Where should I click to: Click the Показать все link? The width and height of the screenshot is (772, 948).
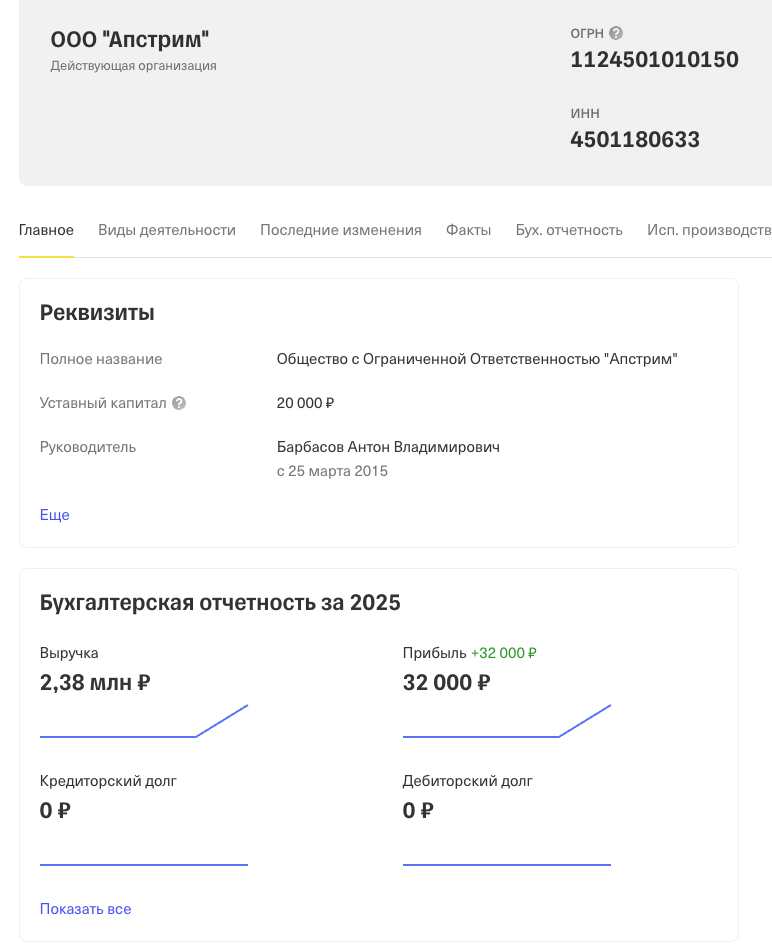tap(85, 909)
